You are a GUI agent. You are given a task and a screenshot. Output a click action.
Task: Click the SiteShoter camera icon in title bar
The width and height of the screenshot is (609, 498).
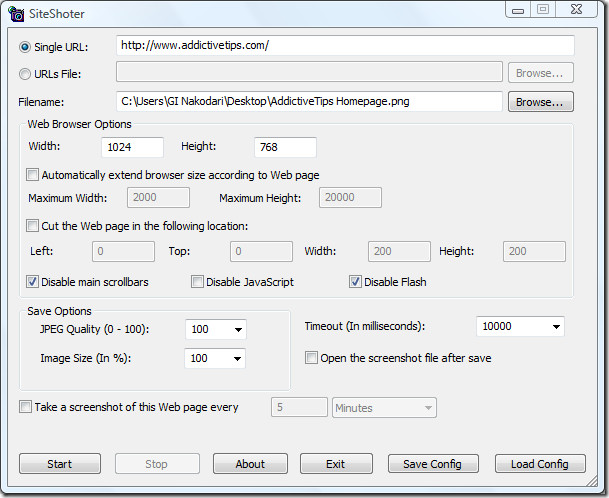pyautogui.click(x=16, y=14)
